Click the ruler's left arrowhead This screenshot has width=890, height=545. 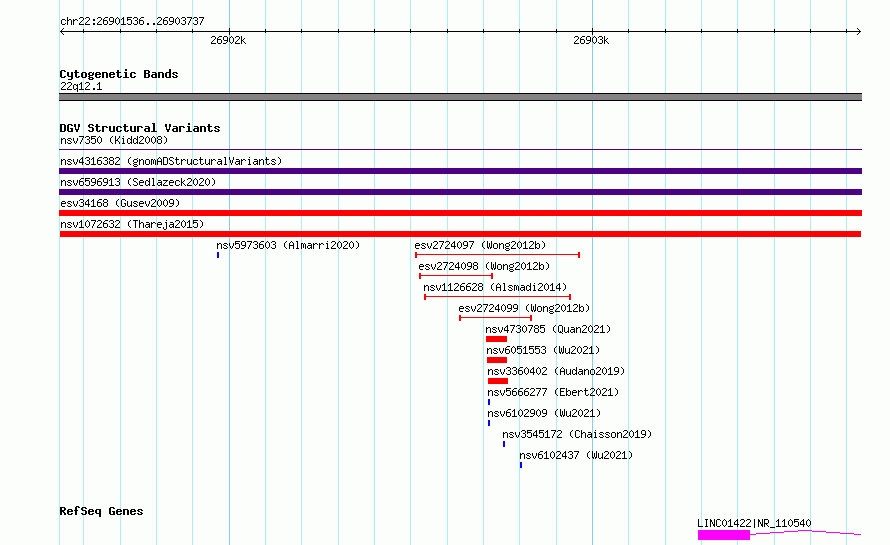62,32
